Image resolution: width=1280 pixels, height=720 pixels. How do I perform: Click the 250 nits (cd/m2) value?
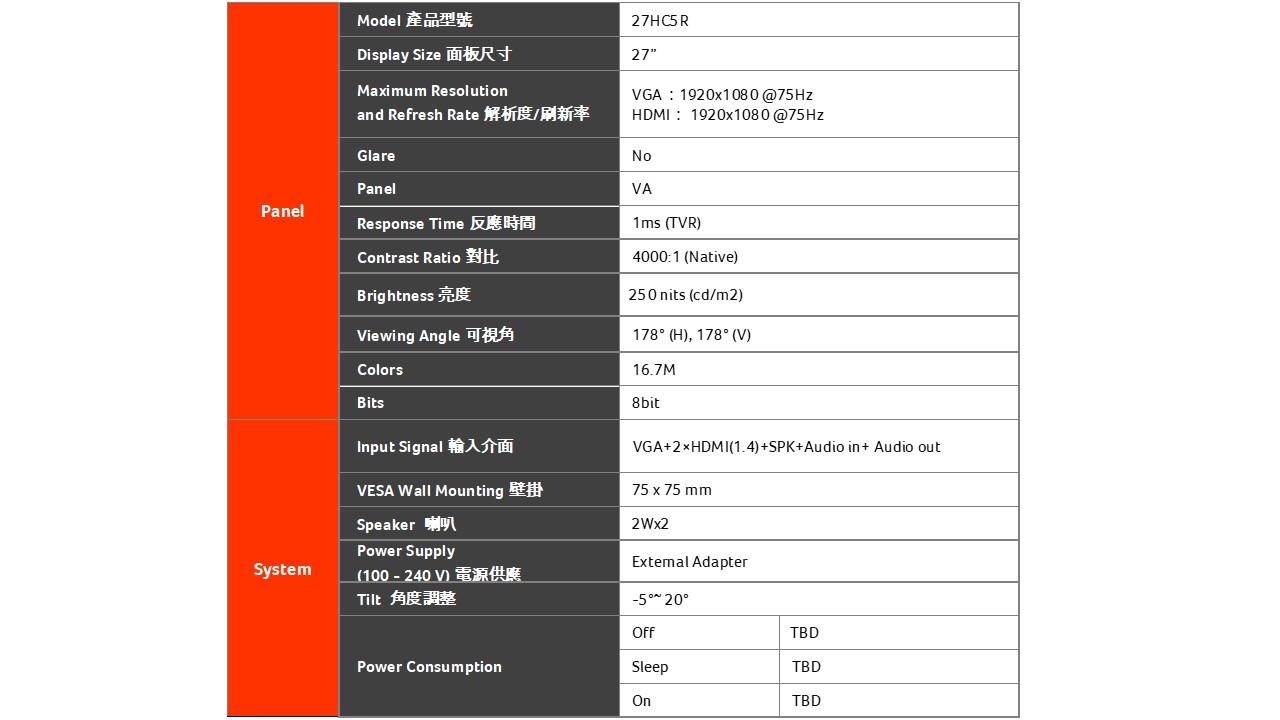pos(686,295)
